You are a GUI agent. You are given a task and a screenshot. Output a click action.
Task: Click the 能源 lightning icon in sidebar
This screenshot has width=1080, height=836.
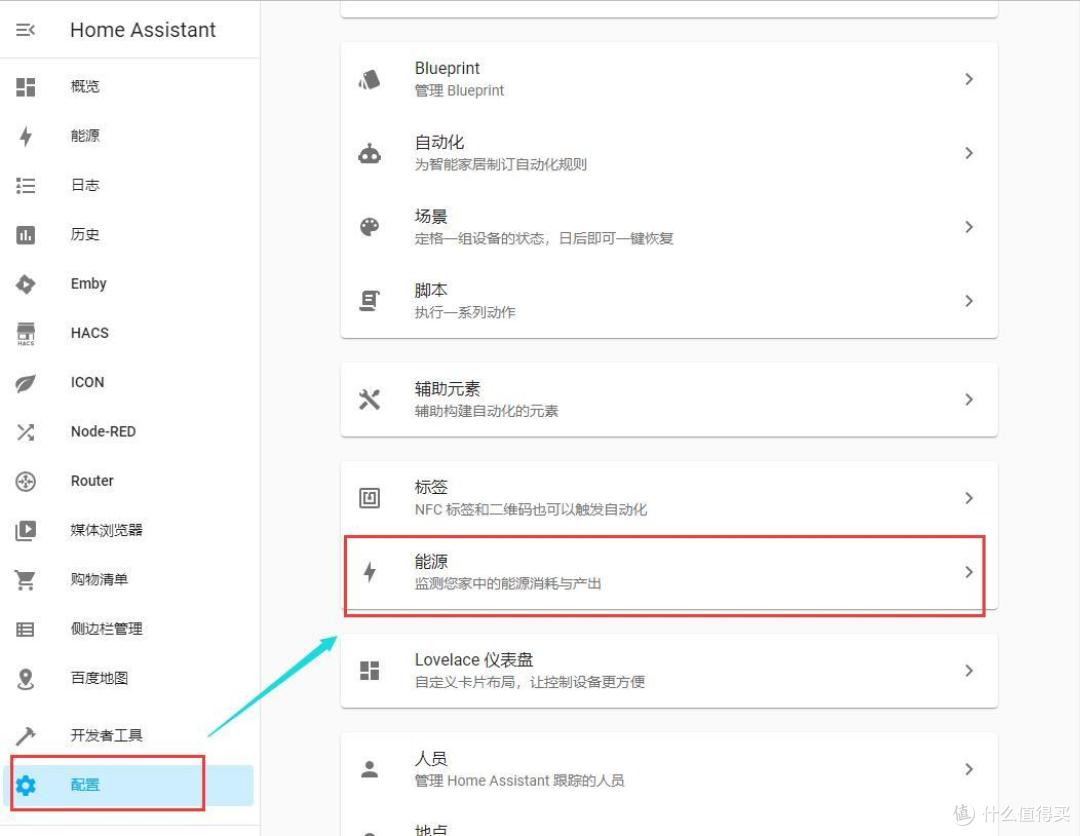(25, 136)
